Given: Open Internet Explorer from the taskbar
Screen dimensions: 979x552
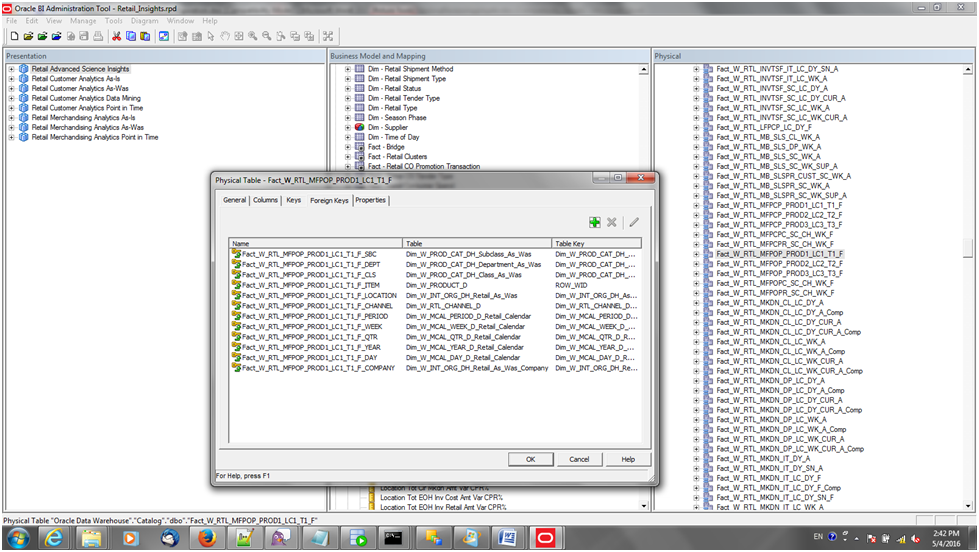Looking at the screenshot, I should 54,538.
